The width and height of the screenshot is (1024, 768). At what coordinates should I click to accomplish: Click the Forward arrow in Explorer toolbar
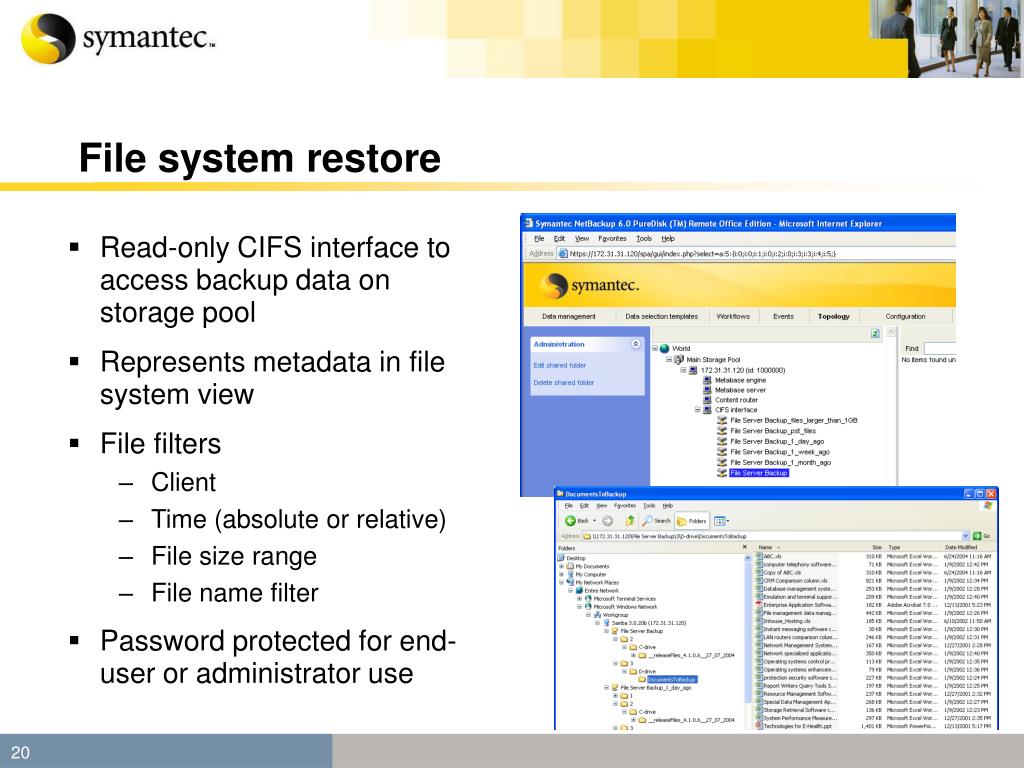point(607,520)
